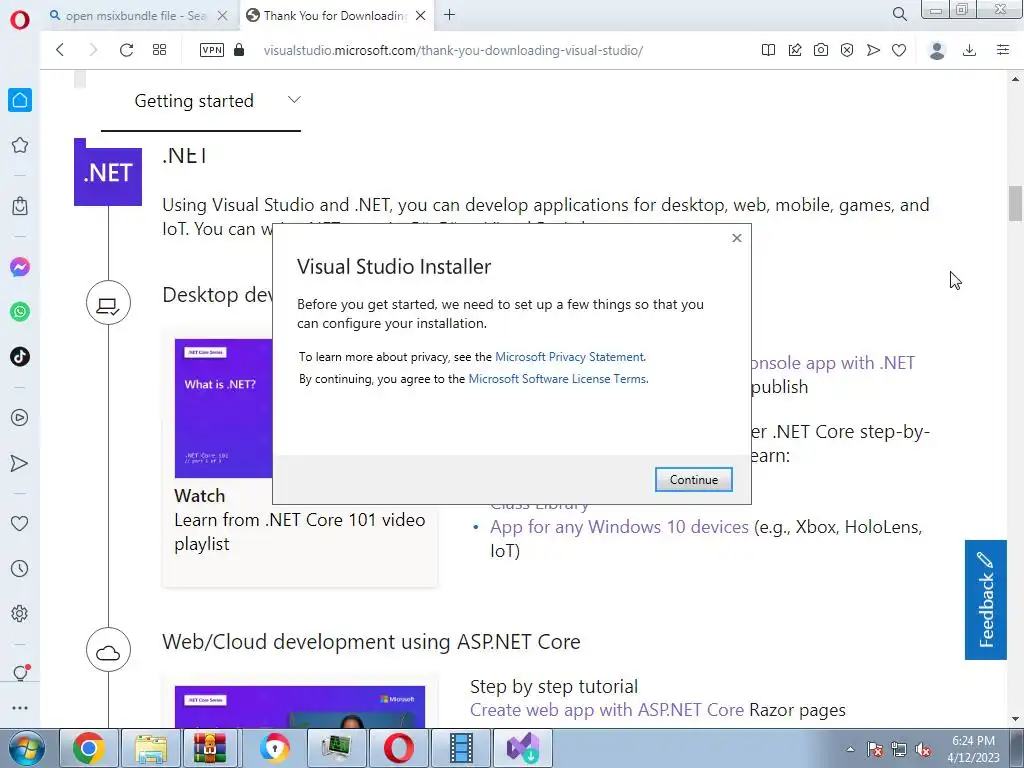This screenshot has width=1024, height=768.
Task: Open the ad blocker shield icon
Action: coord(847,50)
